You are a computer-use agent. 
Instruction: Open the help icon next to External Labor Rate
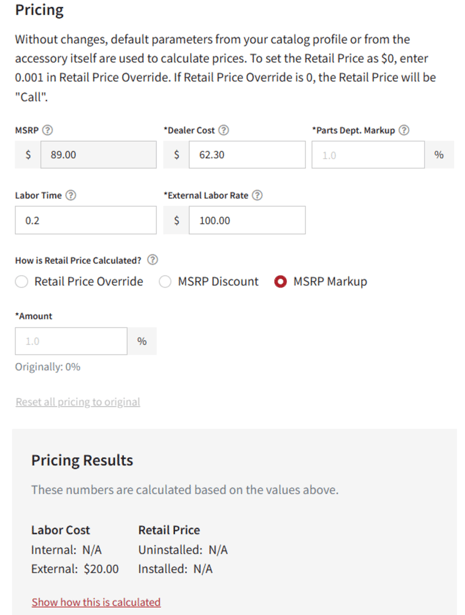coord(257,195)
